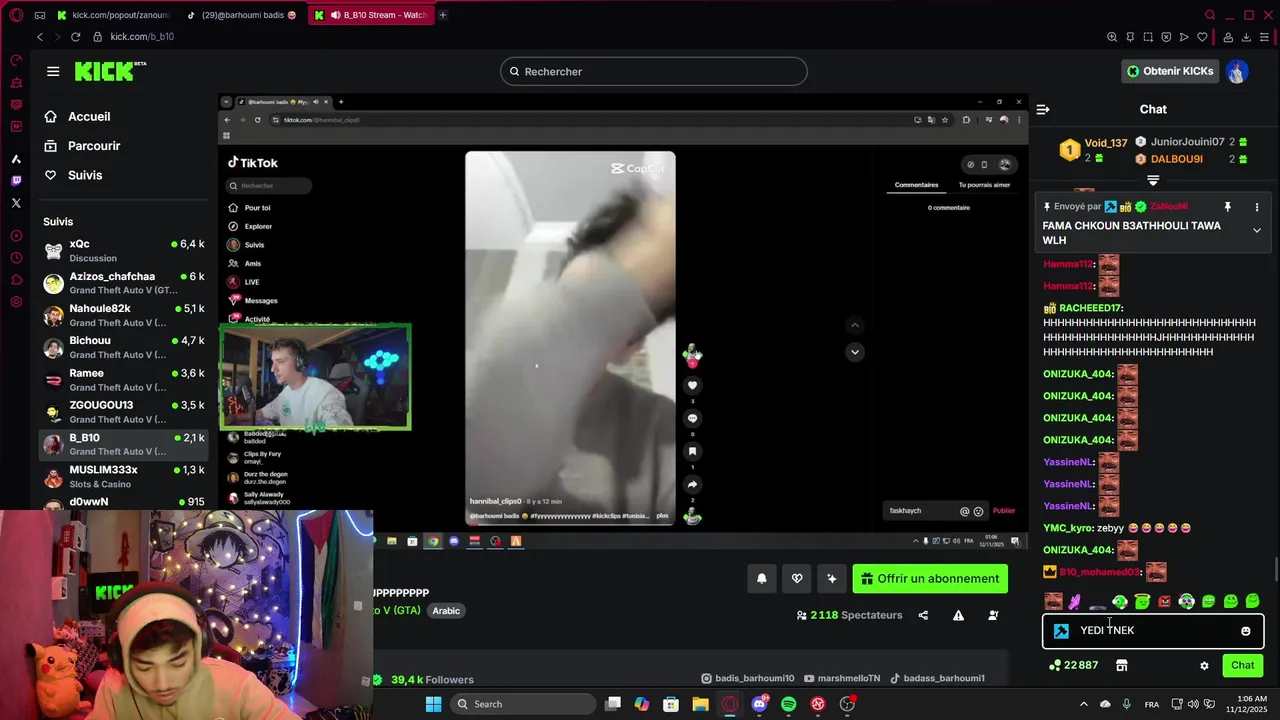Open the marshmelloTN YouTube link
The width and height of the screenshot is (1280, 720).
(840, 678)
